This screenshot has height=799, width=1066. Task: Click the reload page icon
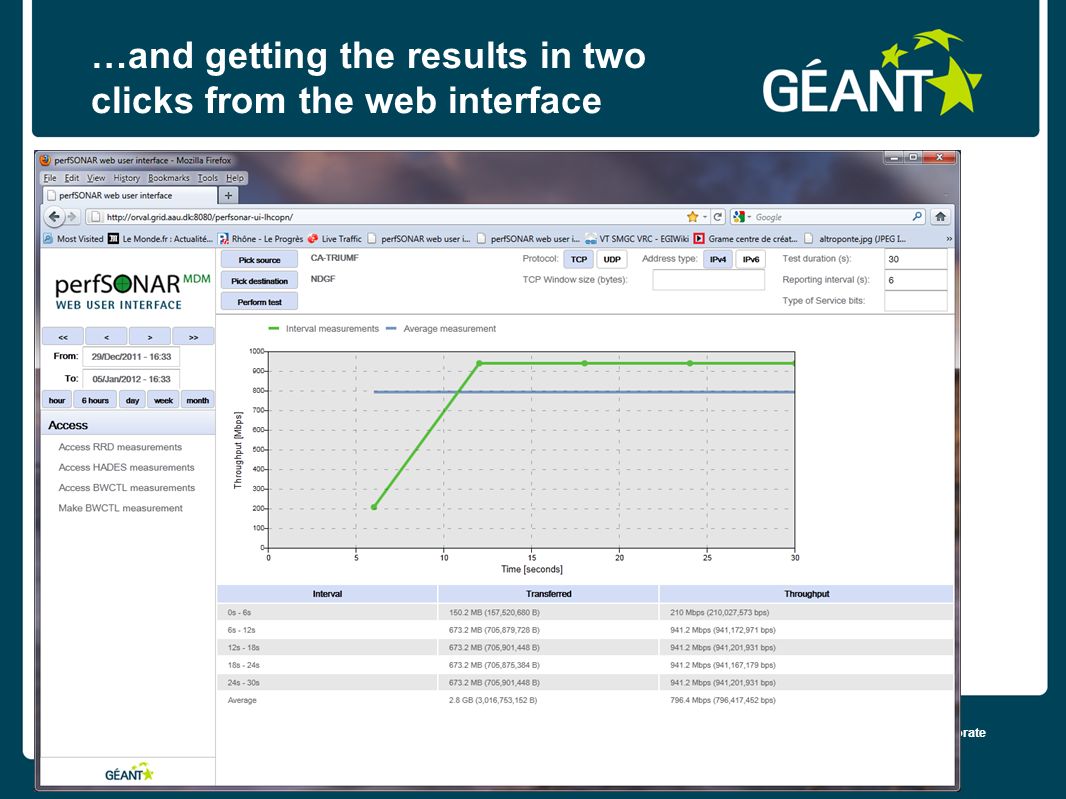(717, 217)
